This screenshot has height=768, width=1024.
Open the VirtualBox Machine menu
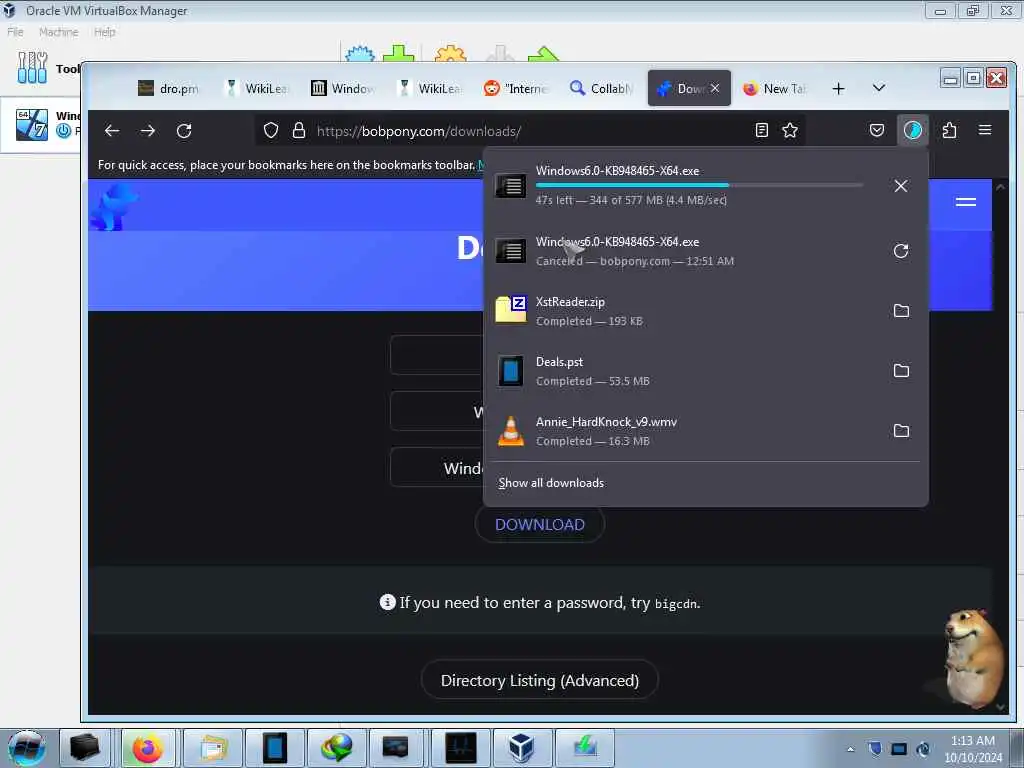coord(58,32)
